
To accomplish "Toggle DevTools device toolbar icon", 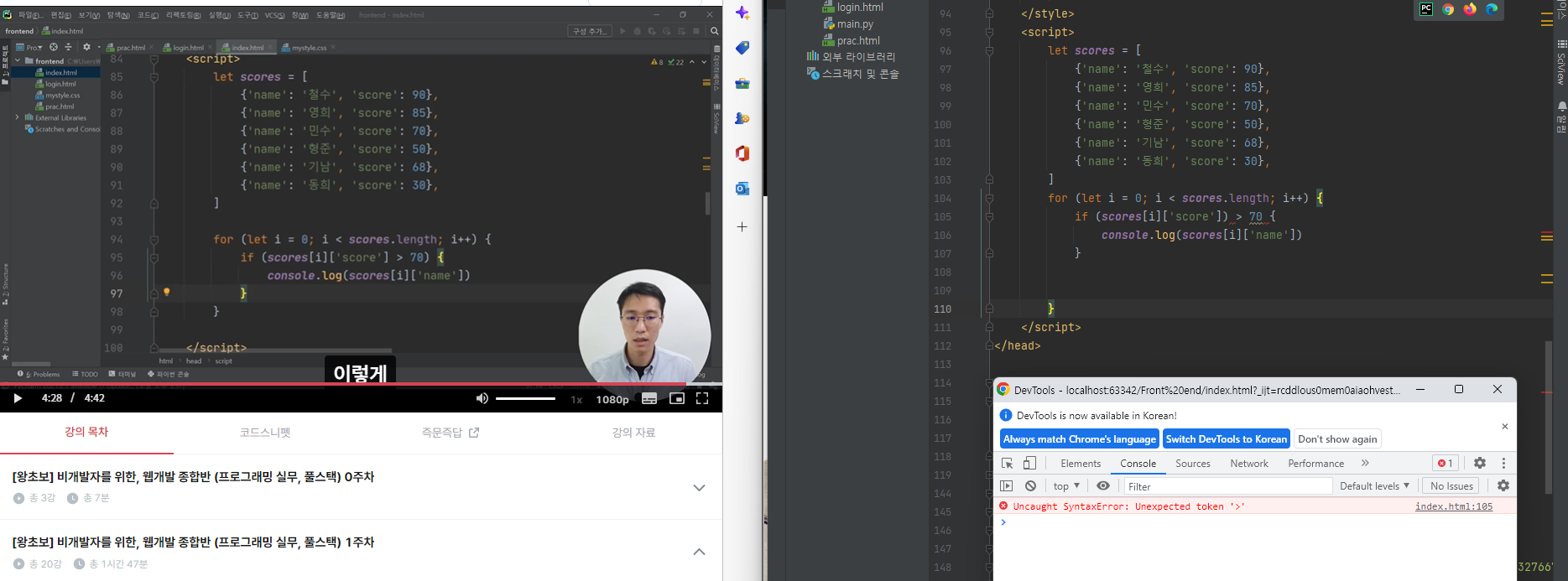I will coord(1029,463).
